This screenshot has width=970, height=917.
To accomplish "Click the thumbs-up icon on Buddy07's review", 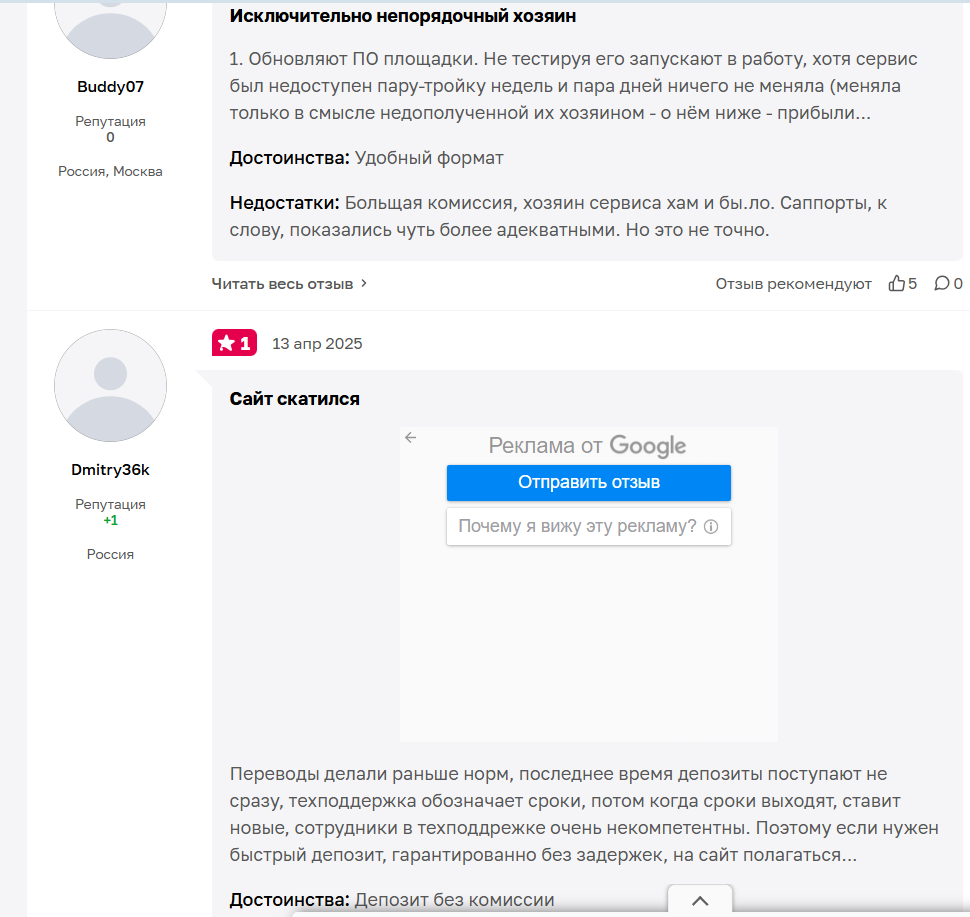I will (x=896, y=284).
